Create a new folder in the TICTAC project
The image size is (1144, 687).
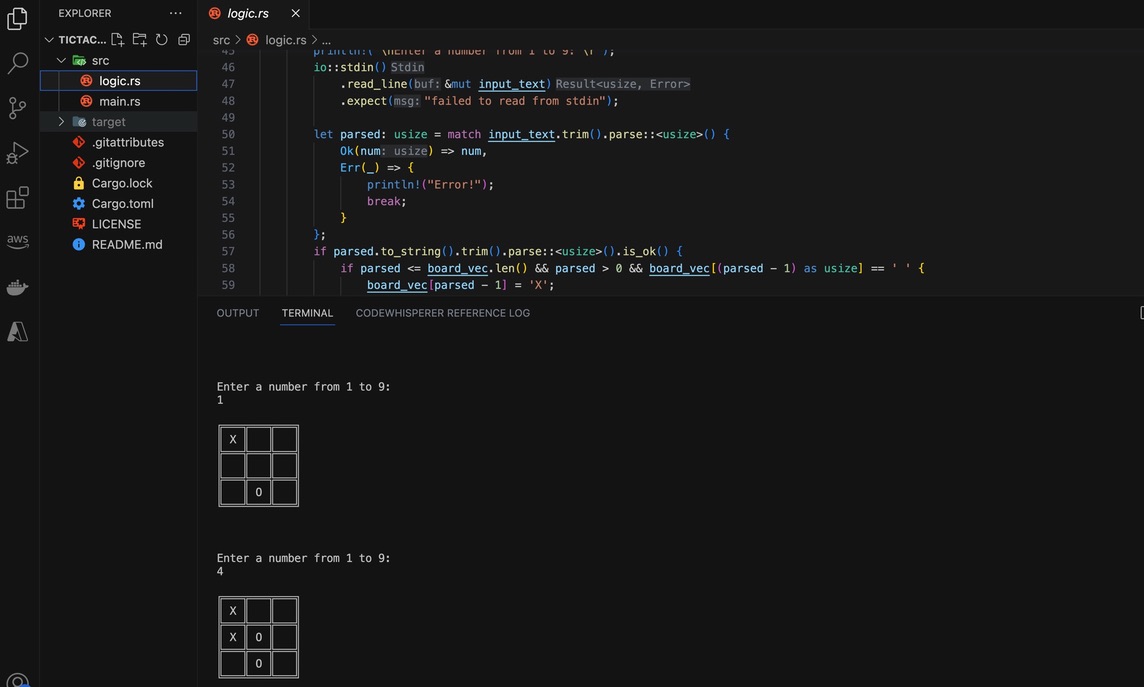click(x=139, y=39)
